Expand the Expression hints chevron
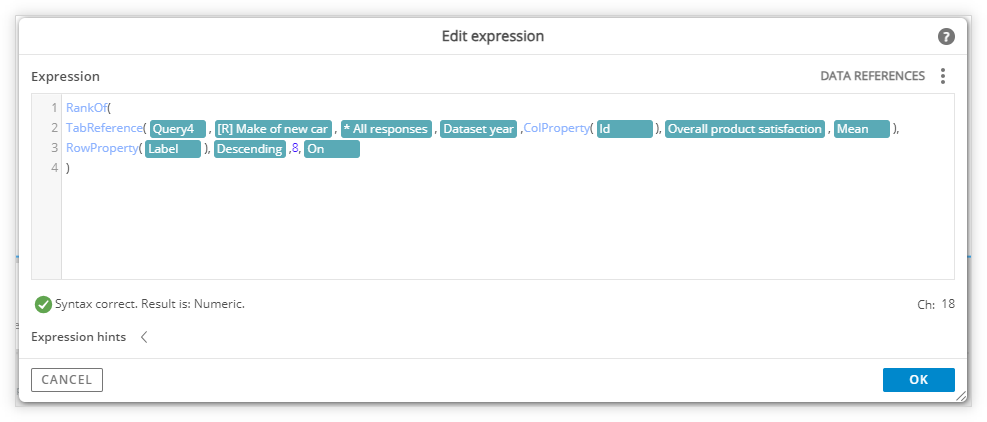 pyautogui.click(x=144, y=337)
